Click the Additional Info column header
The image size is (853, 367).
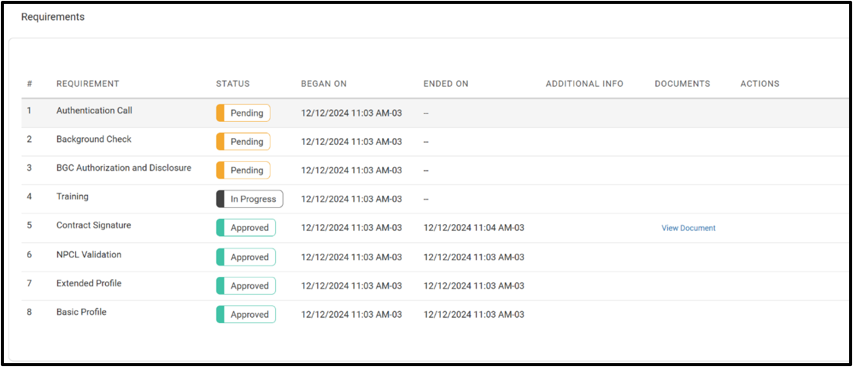coord(584,84)
